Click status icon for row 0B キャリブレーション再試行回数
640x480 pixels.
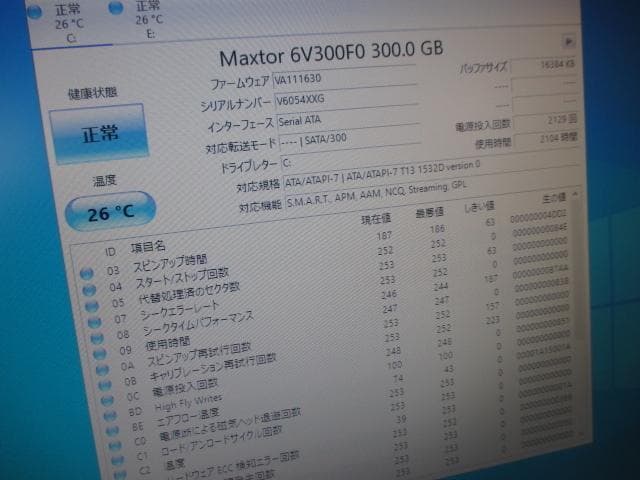point(104,385)
